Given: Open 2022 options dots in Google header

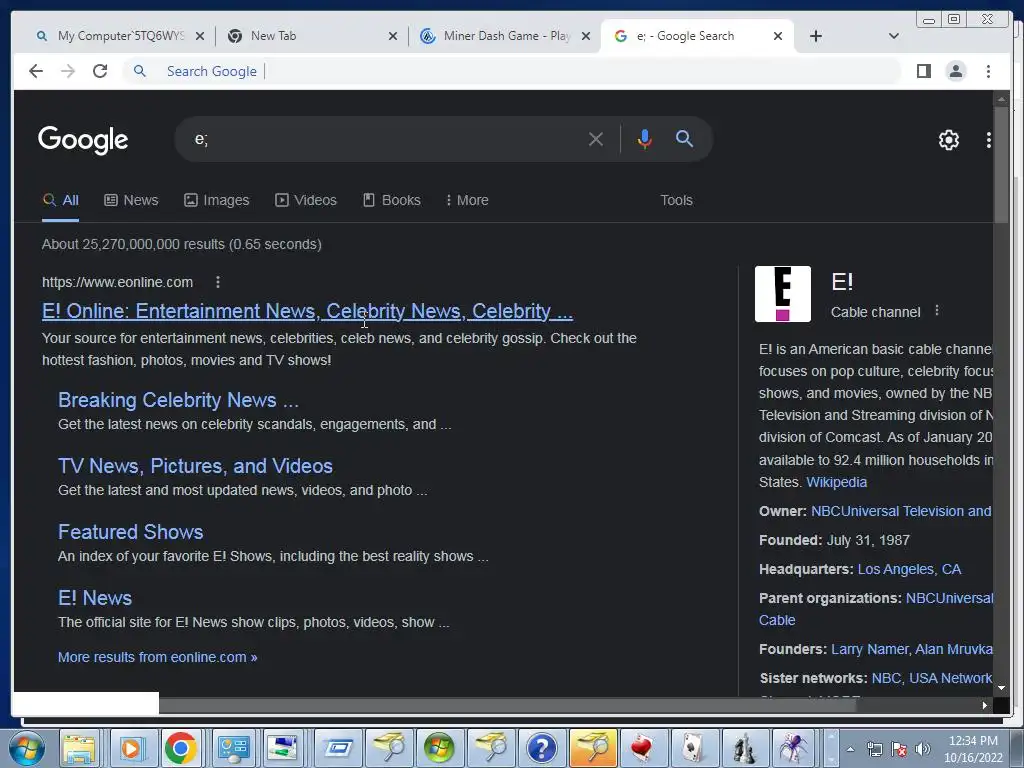Looking at the screenshot, I should click(x=988, y=140).
